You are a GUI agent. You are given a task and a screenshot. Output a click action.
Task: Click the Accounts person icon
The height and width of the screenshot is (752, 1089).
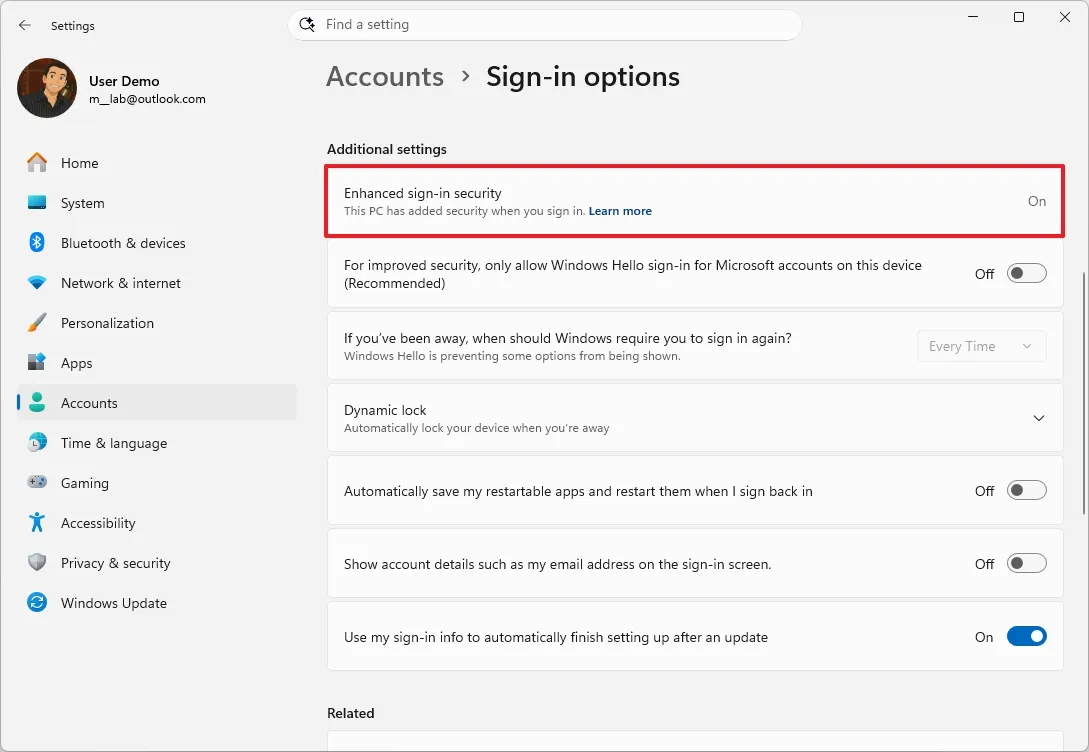pyautogui.click(x=37, y=403)
